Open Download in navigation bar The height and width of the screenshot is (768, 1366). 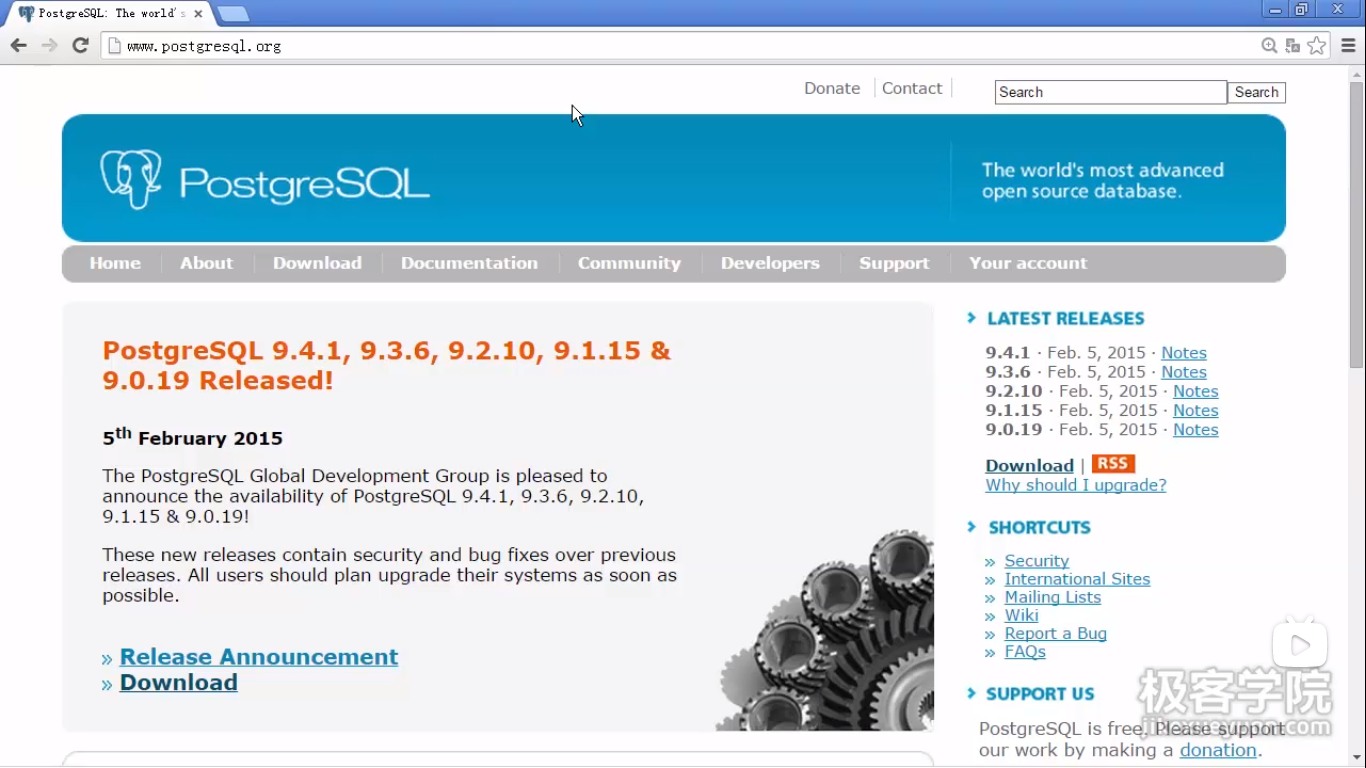pyautogui.click(x=317, y=263)
